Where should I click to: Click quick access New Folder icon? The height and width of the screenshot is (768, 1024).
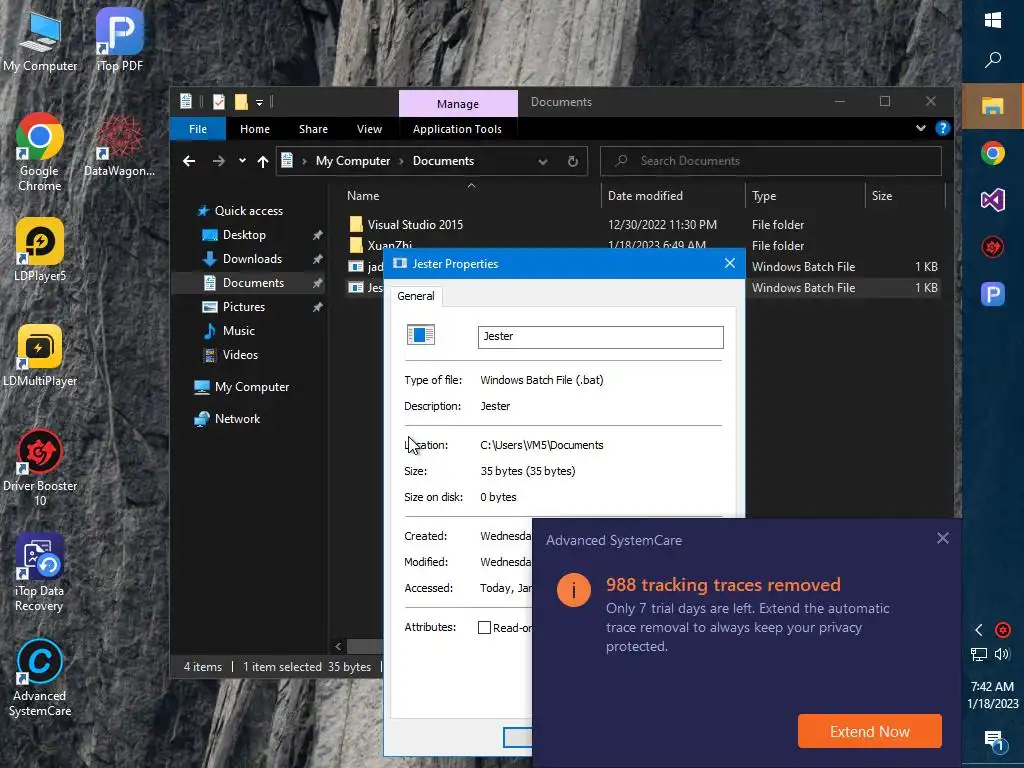click(241, 102)
